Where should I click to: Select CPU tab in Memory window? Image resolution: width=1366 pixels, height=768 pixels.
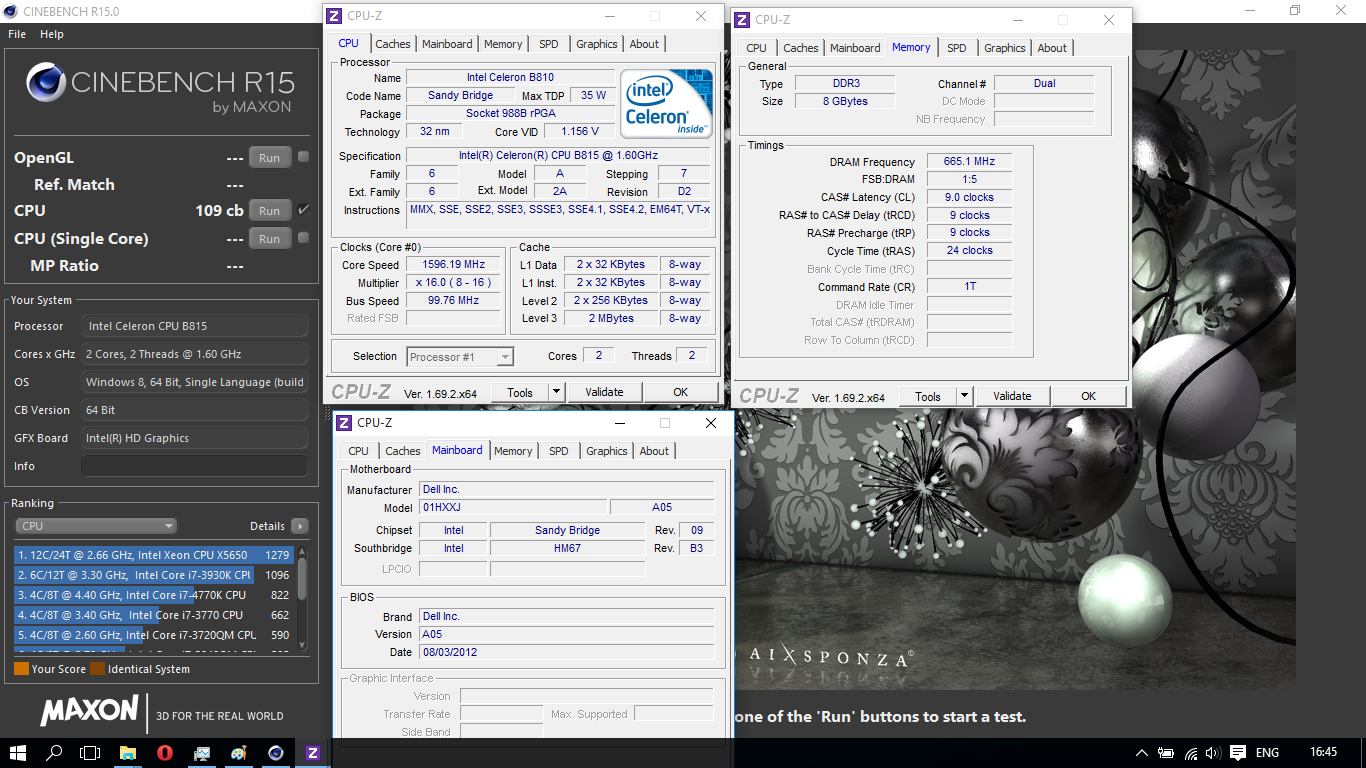coord(757,48)
